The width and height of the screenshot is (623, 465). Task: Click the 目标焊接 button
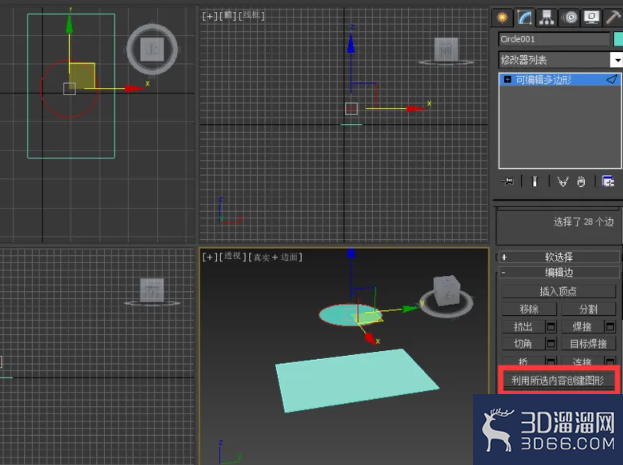588,343
